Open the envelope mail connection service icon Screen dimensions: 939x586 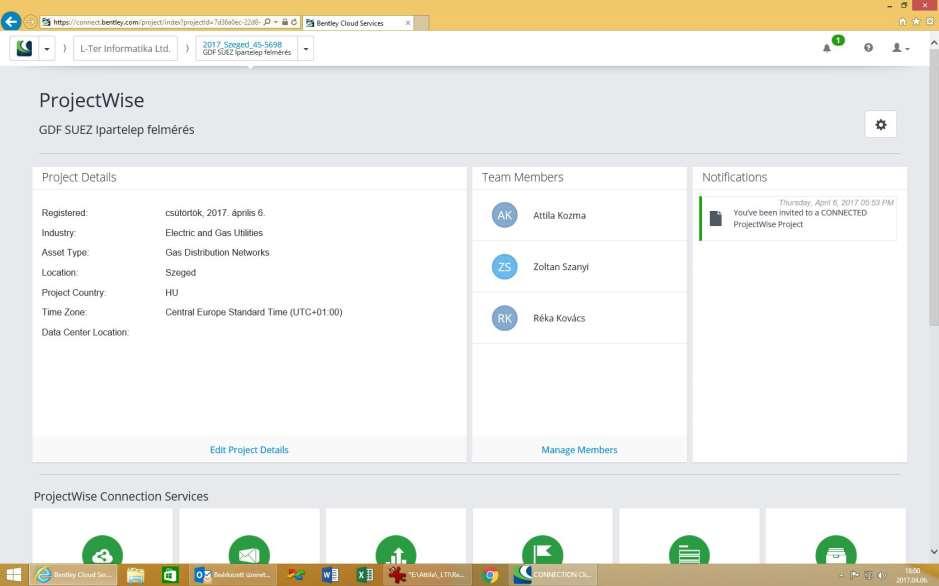[x=249, y=552]
